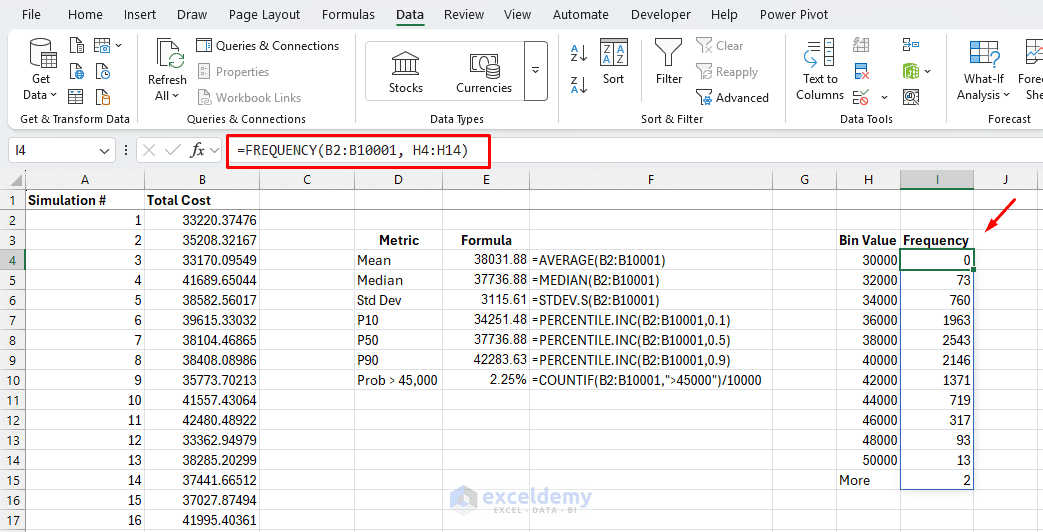
Task: Click the Reapply filter button
Action: tap(727, 71)
